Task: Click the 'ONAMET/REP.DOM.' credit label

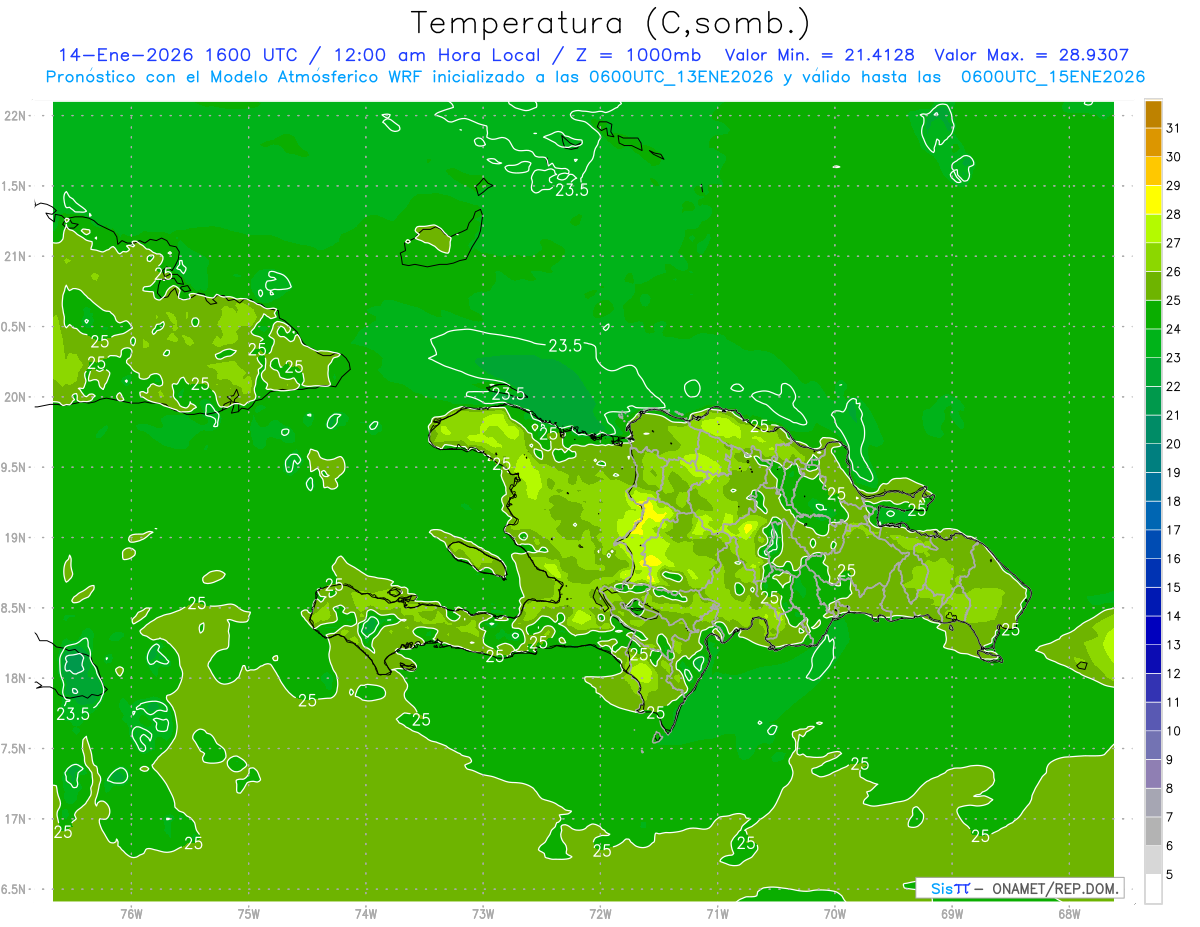Action: click(1055, 888)
